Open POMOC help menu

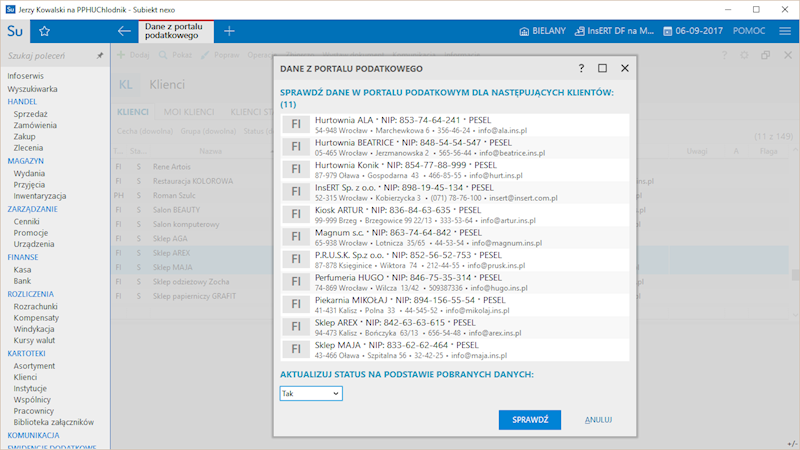point(749,31)
